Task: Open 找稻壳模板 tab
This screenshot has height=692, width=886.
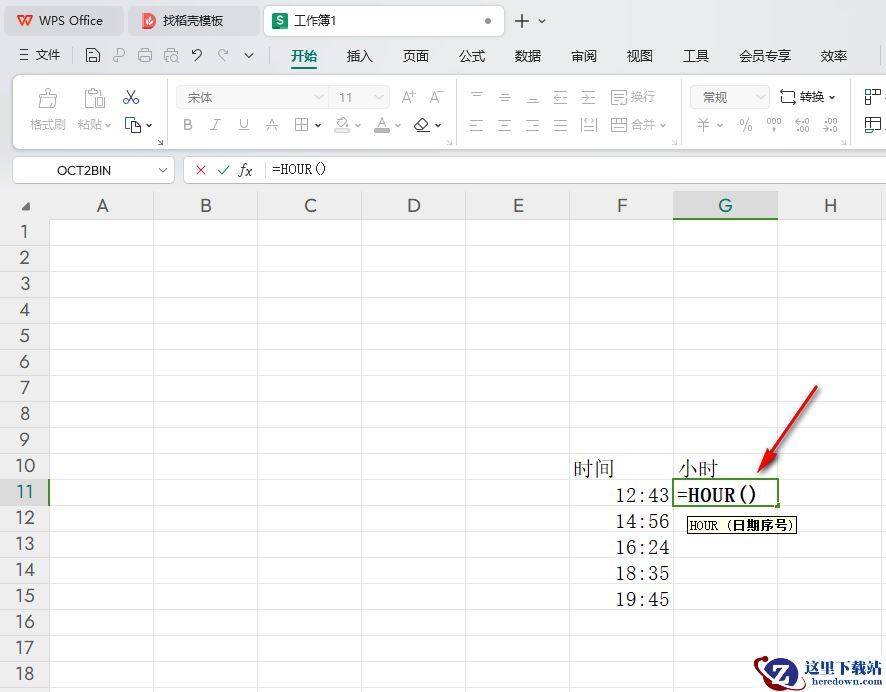Action: point(193,21)
